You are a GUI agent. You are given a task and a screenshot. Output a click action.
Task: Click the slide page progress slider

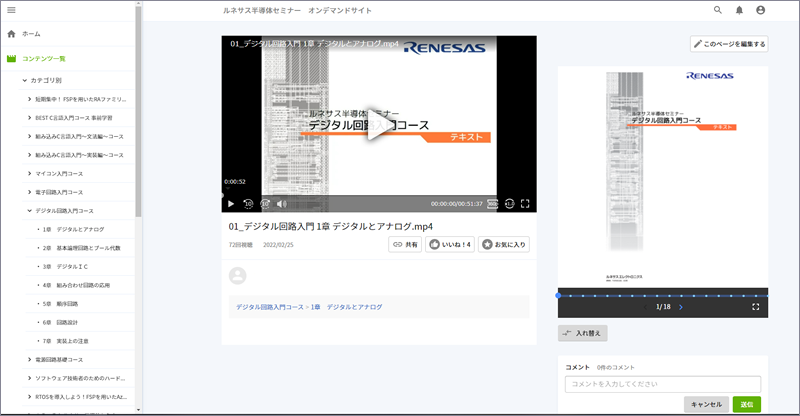pyautogui.click(x=663, y=296)
